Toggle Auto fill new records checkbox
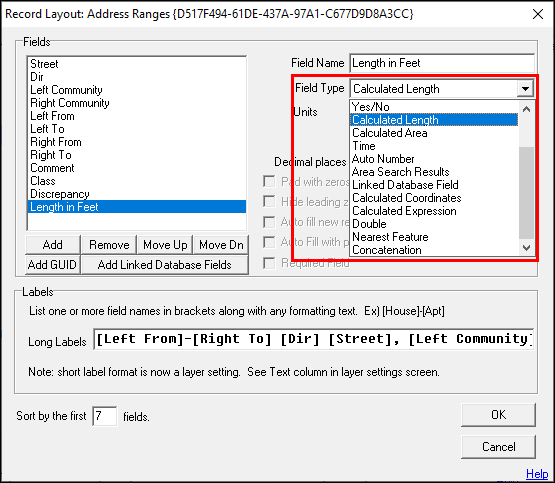The image size is (555, 483). point(269,222)
